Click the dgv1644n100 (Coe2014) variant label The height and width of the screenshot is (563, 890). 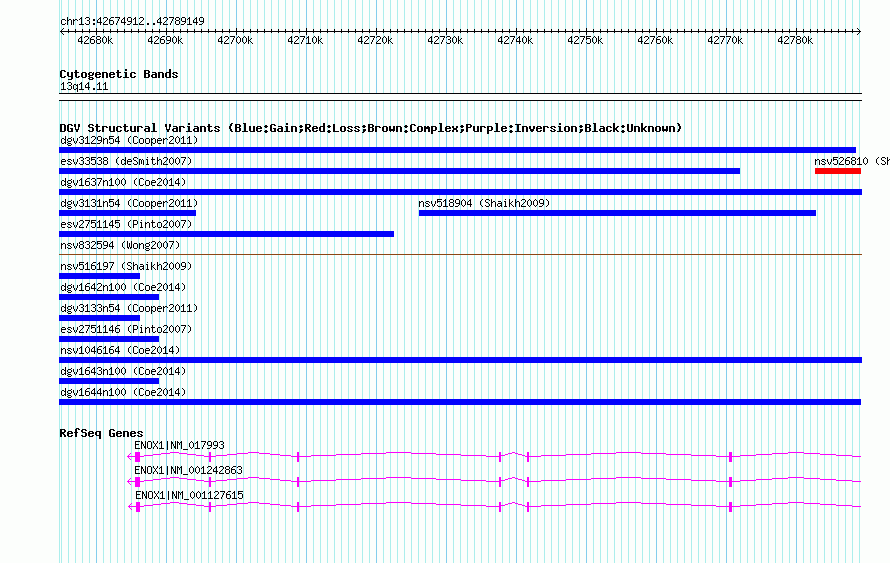click(122, 393)
